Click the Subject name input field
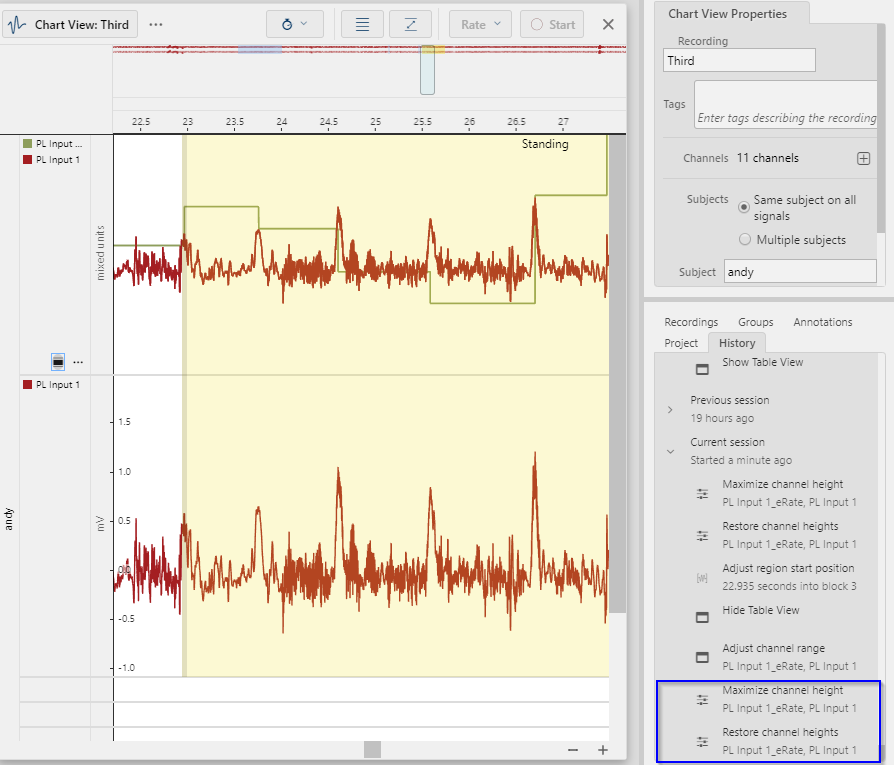Viewport: 894px width, 765px height. point(800,272)
